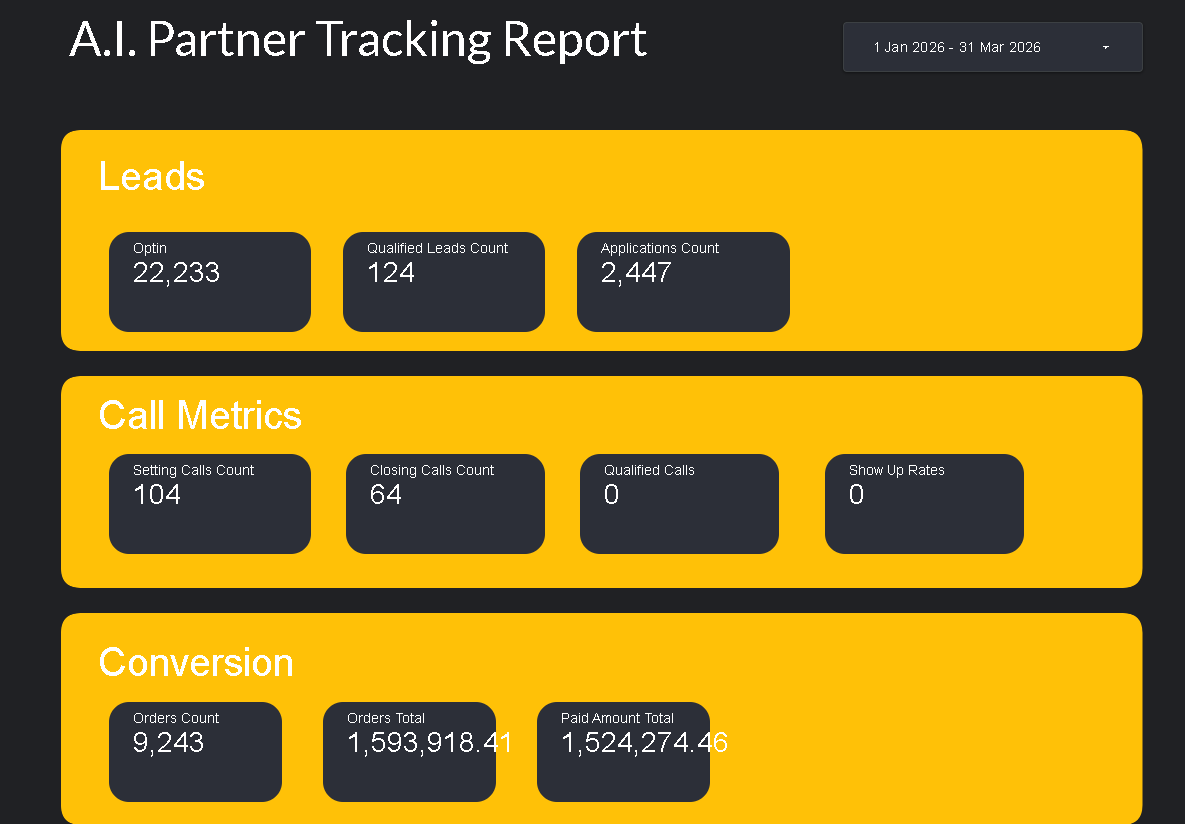
Task: Select the Leads section heading
Action: pos(152,177)
